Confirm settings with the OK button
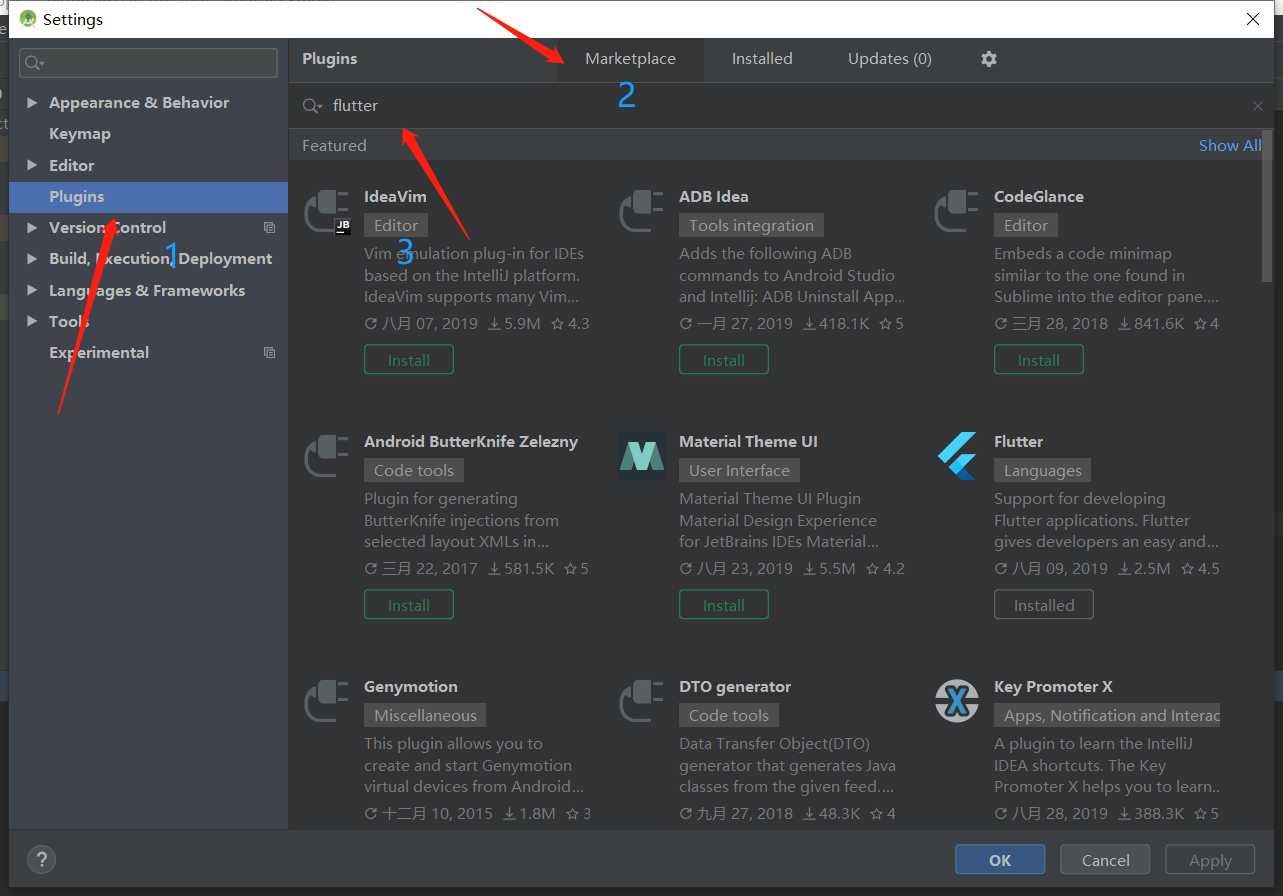1283x896 pixels. pyautogui.click(x=1000, y=860)
